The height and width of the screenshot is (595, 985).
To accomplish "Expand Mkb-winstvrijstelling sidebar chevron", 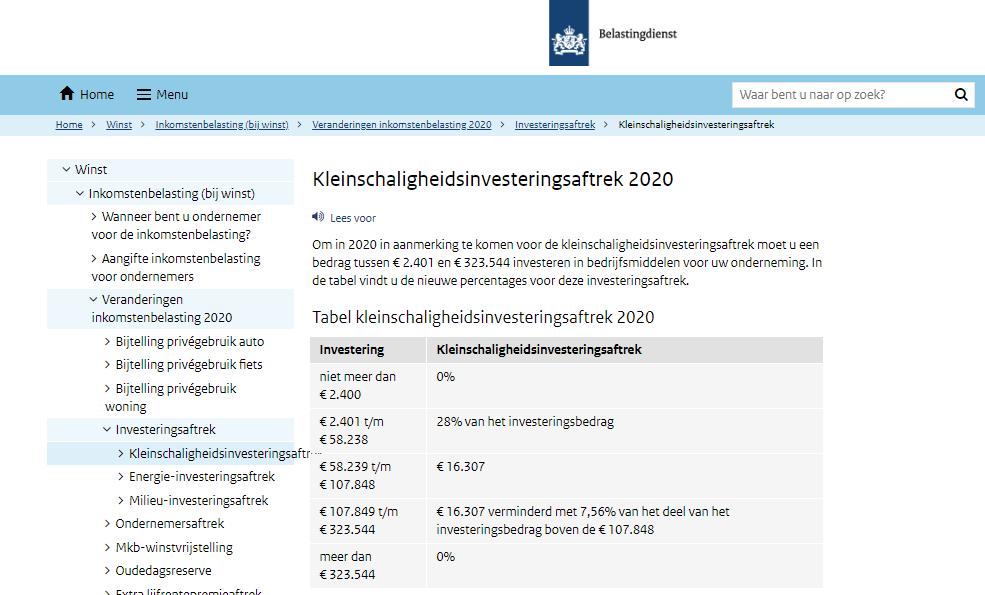I will 107,548.
